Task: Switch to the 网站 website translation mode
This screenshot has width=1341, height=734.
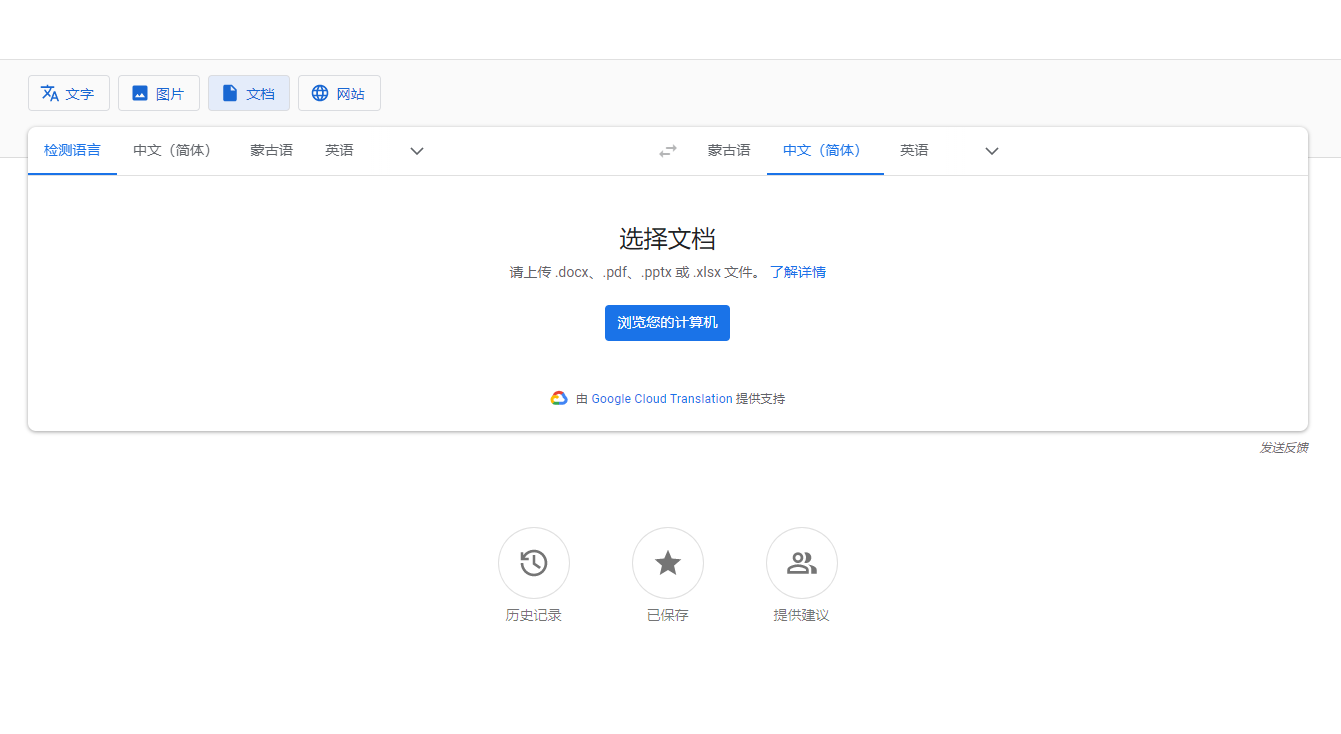Action: click(339, 93)
